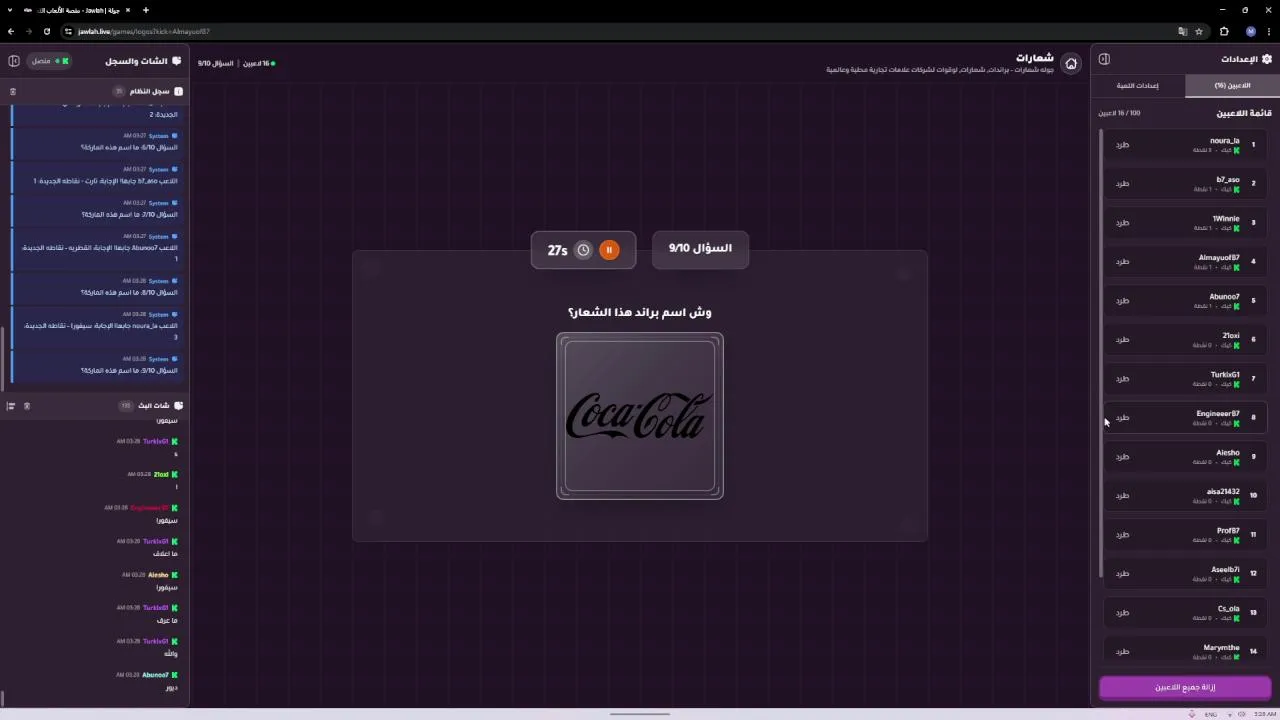Click the question text وش اسم براند هذا الشعار؟

(x=640, y=312)
